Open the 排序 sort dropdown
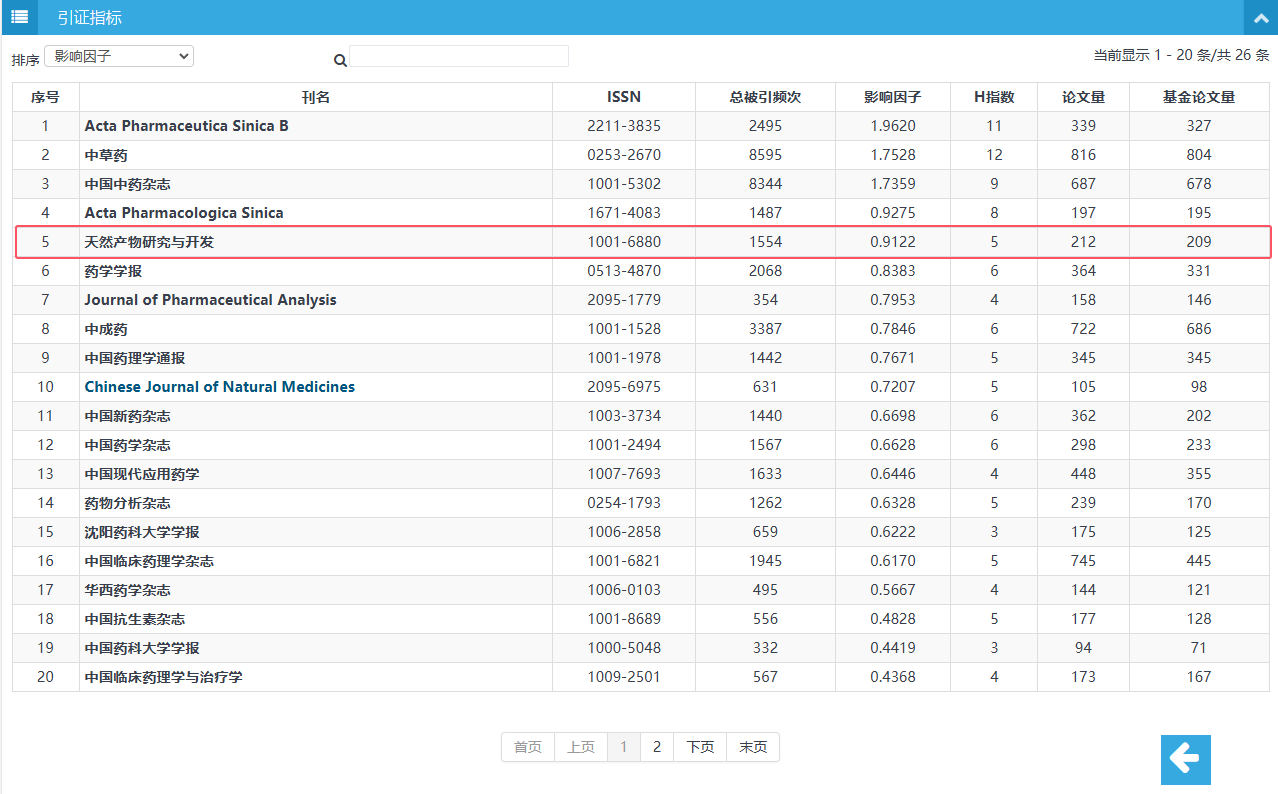Image resolution: width=1278 pixels, height=794 pixels. click(x=119, y=57)
